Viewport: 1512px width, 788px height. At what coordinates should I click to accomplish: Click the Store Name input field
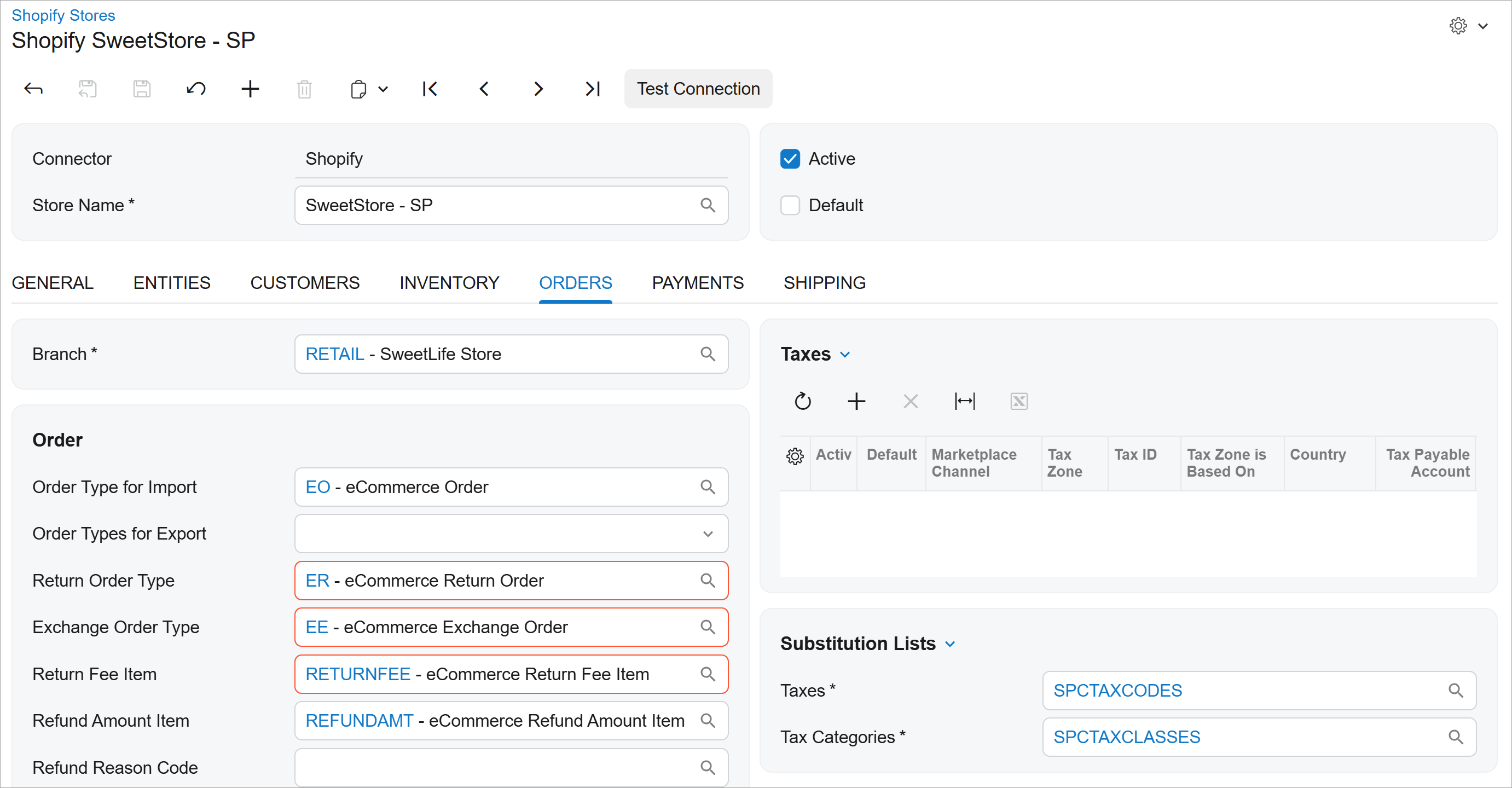coord(511,205)
